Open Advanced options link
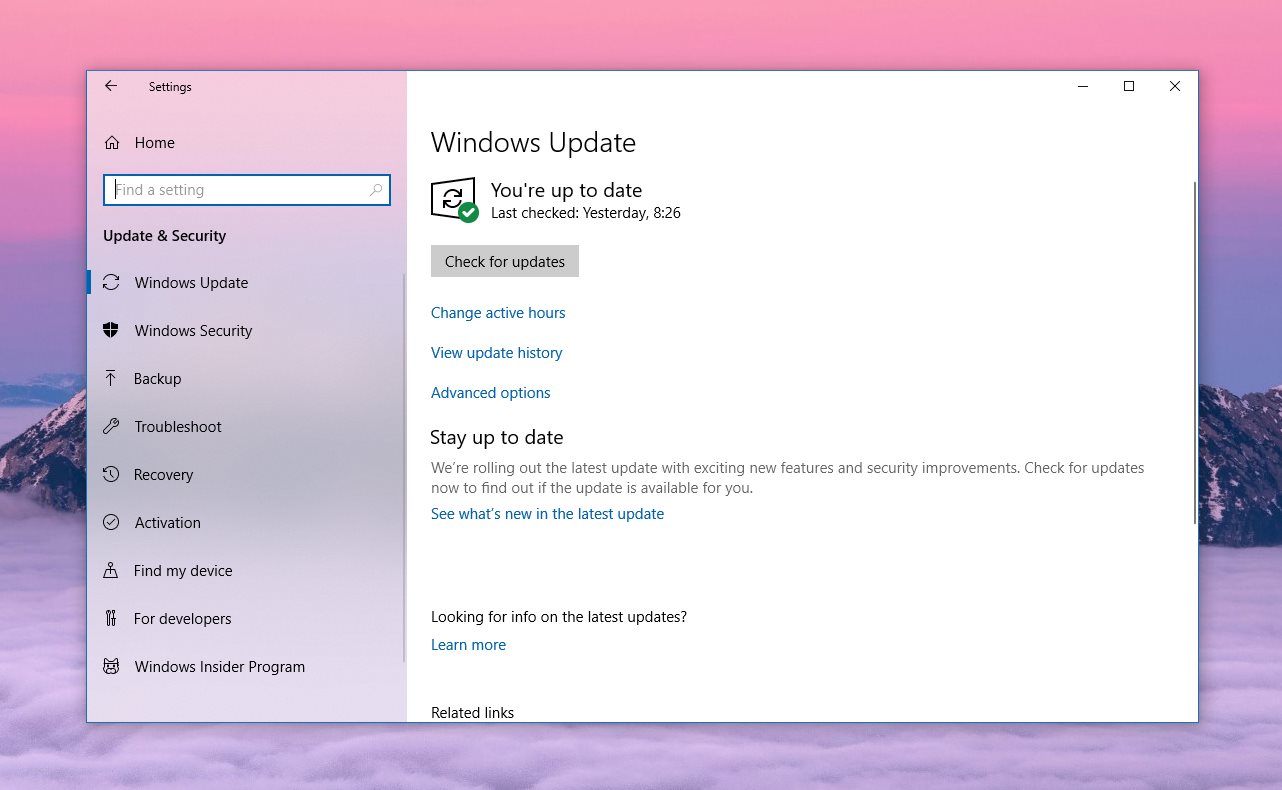The height and width of the screenshot is (790, 1282). (x=491, y=393)
